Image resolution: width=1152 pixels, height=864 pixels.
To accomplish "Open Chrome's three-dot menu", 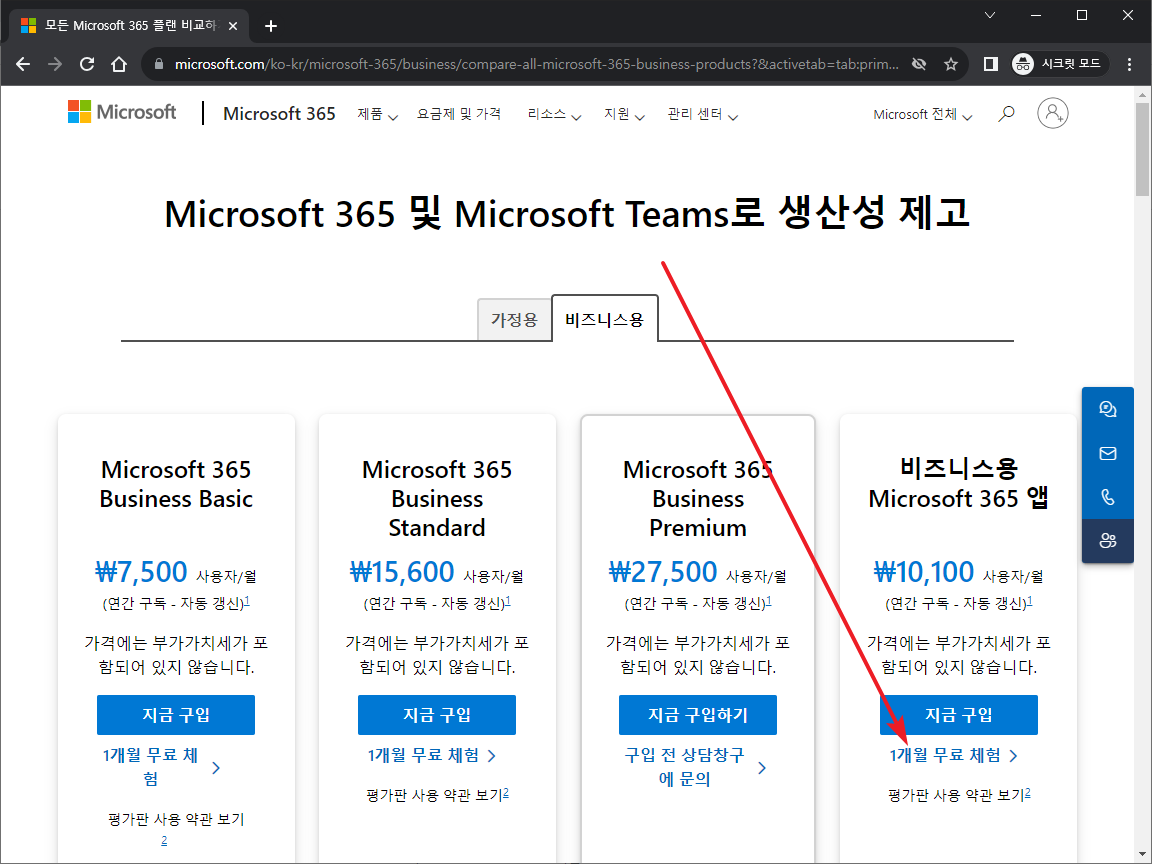I will 1129,64.
